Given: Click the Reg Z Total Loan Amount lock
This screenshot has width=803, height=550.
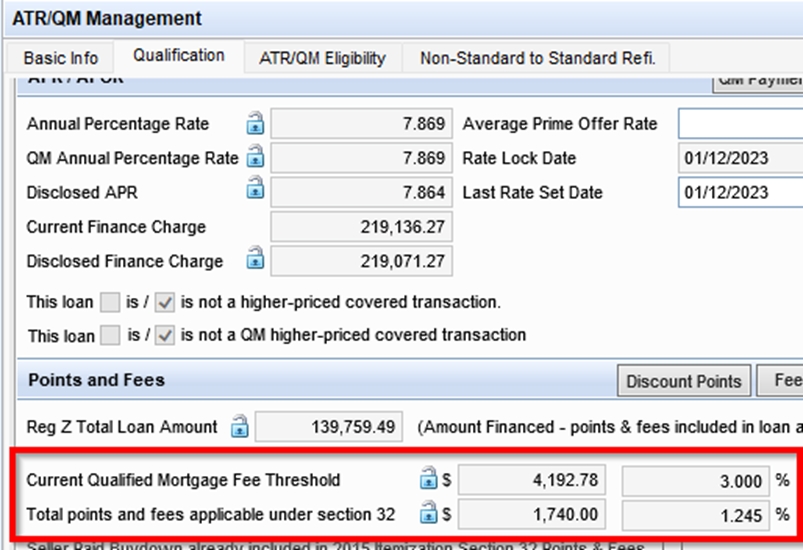Looking at the screenshot, I should tap(240, 427).
